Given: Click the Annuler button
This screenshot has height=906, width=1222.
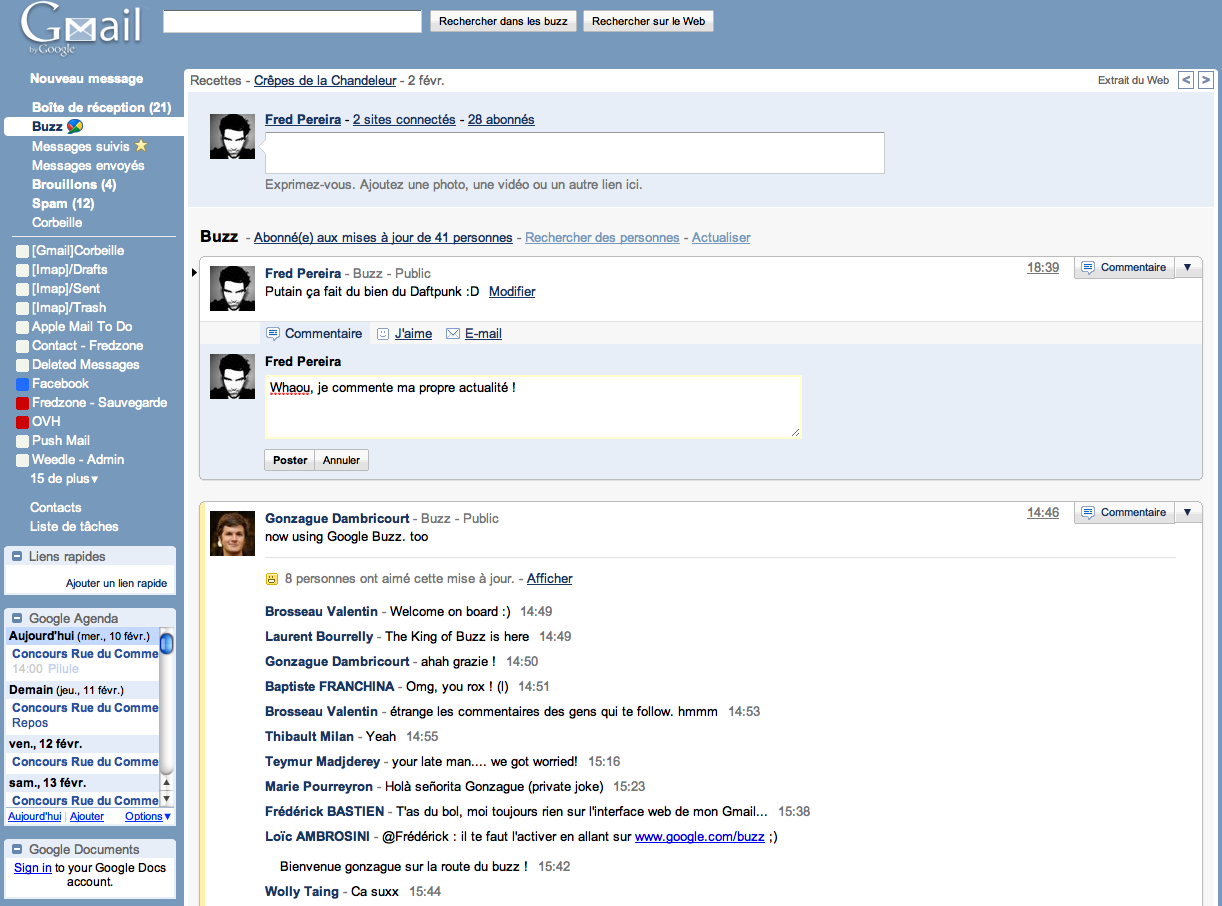Looking at the screenshot, I should (x=342, y=460).
